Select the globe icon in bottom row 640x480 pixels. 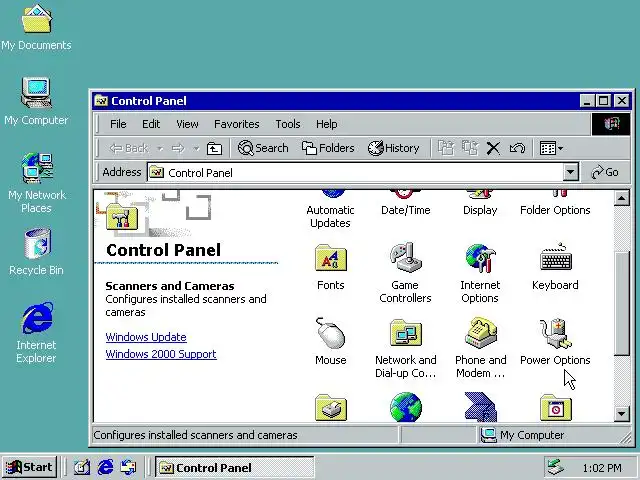pos(405,407)
